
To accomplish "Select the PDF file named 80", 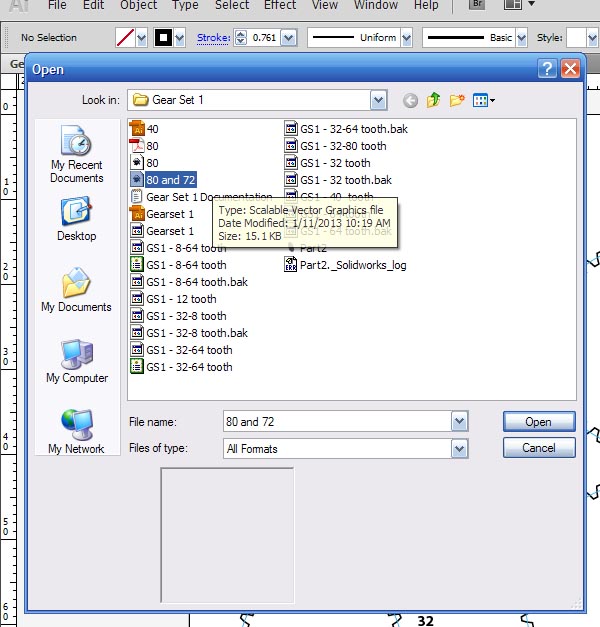I will tap(144, 146).
